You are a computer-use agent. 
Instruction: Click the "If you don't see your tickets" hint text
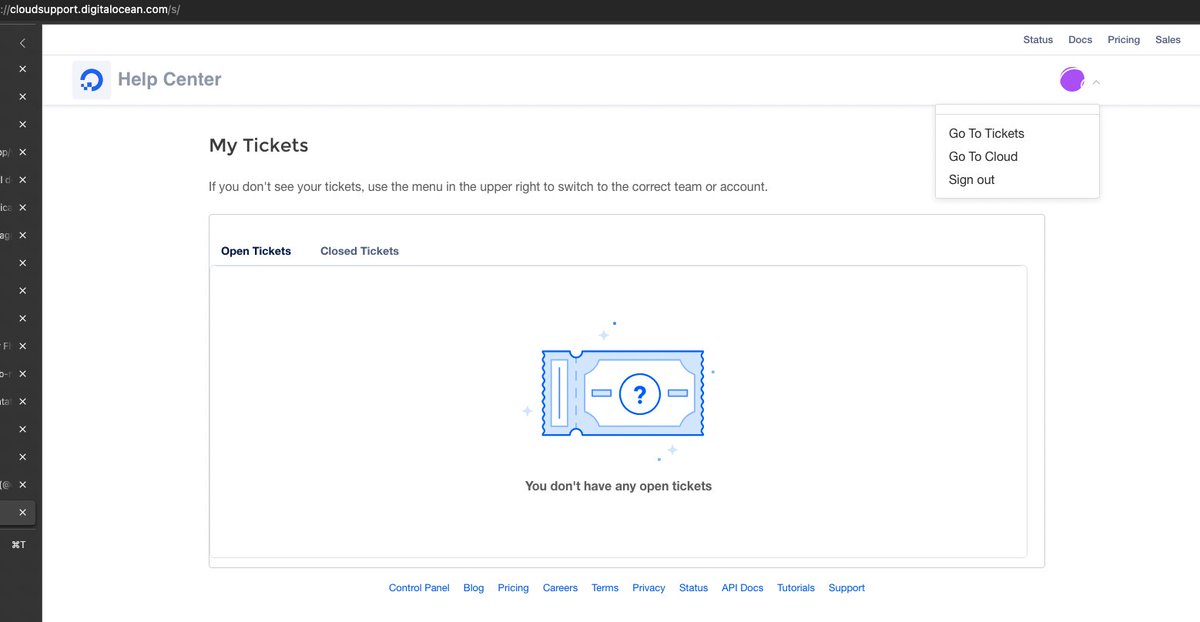[x=488, y=186]
